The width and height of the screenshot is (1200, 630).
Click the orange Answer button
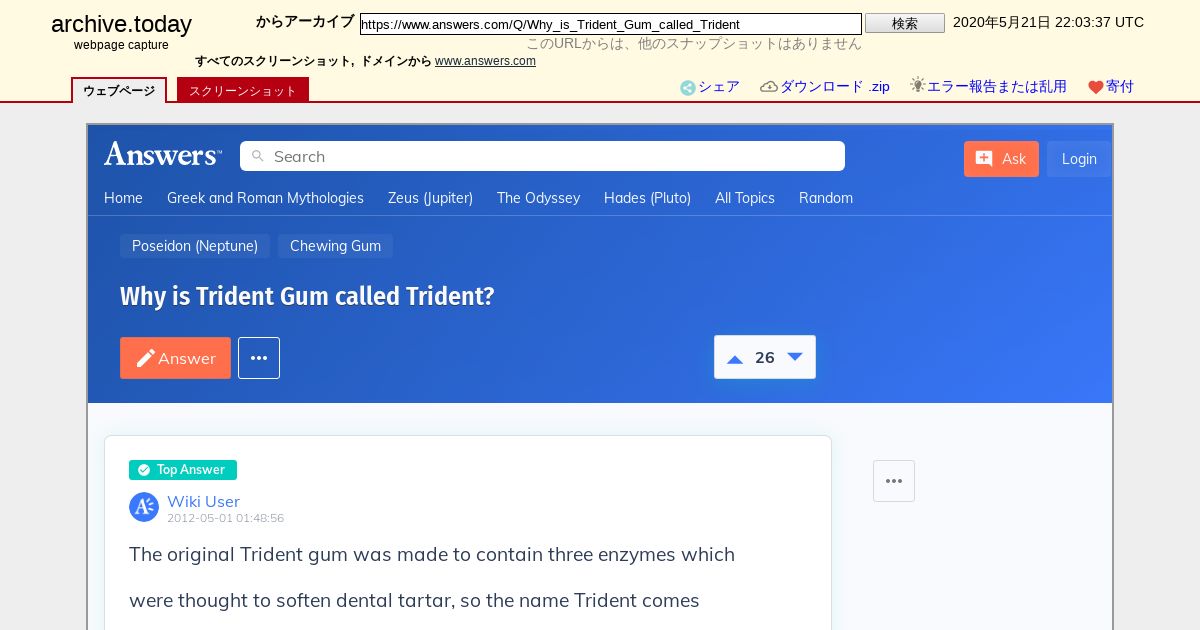(175, 358)
